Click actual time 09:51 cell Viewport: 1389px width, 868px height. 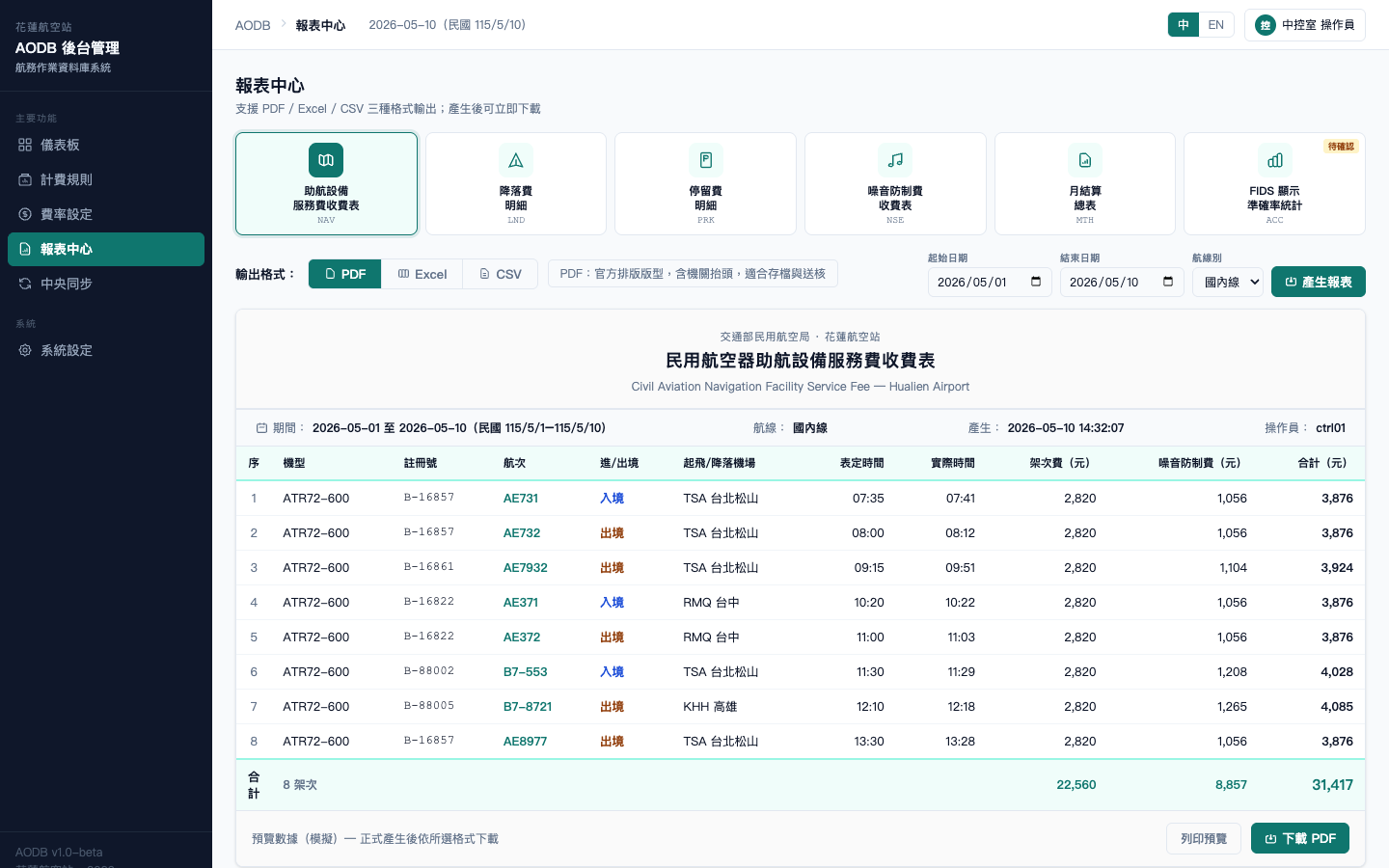click(960, 568)
